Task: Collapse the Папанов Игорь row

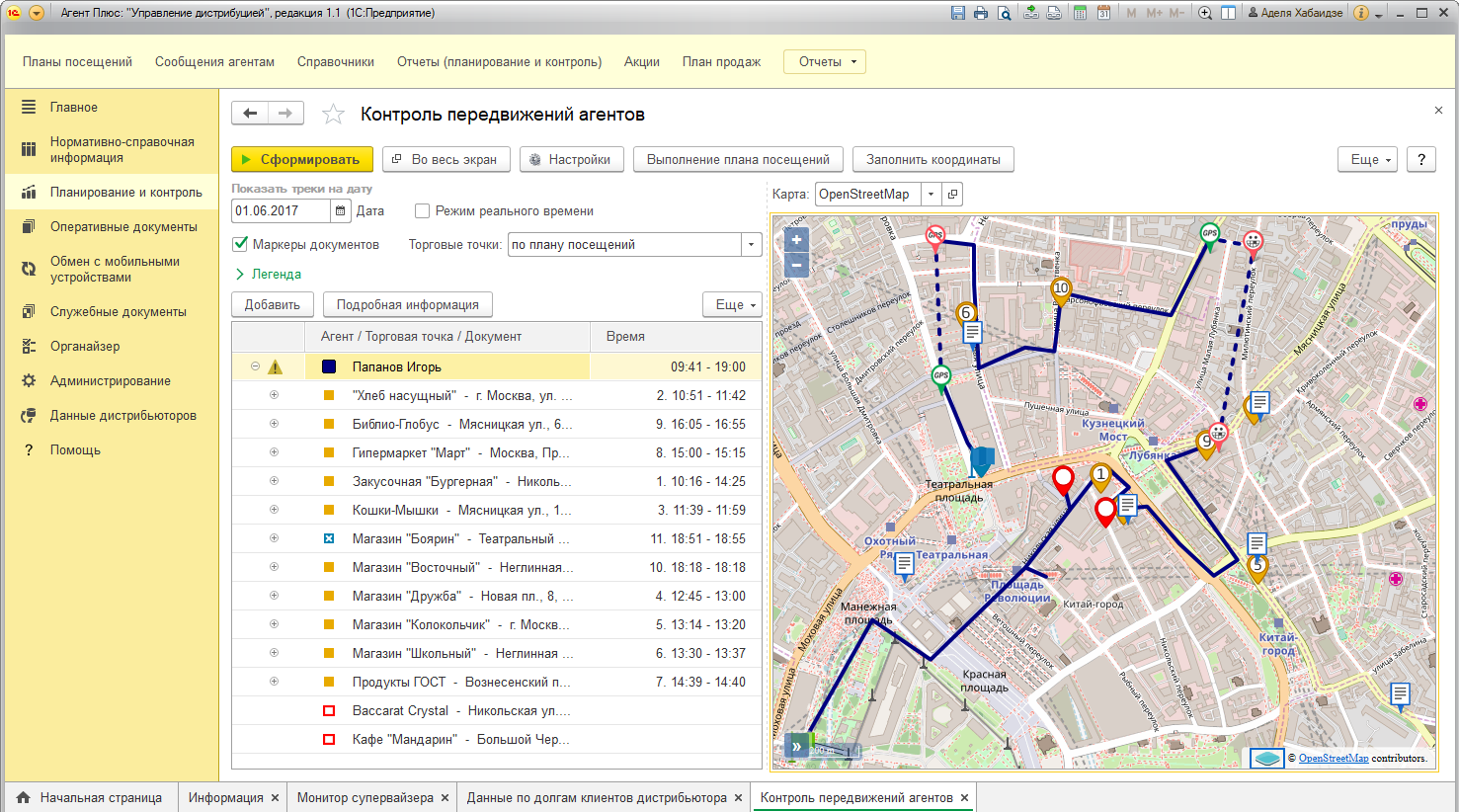Action: click(x=255, y=366)
